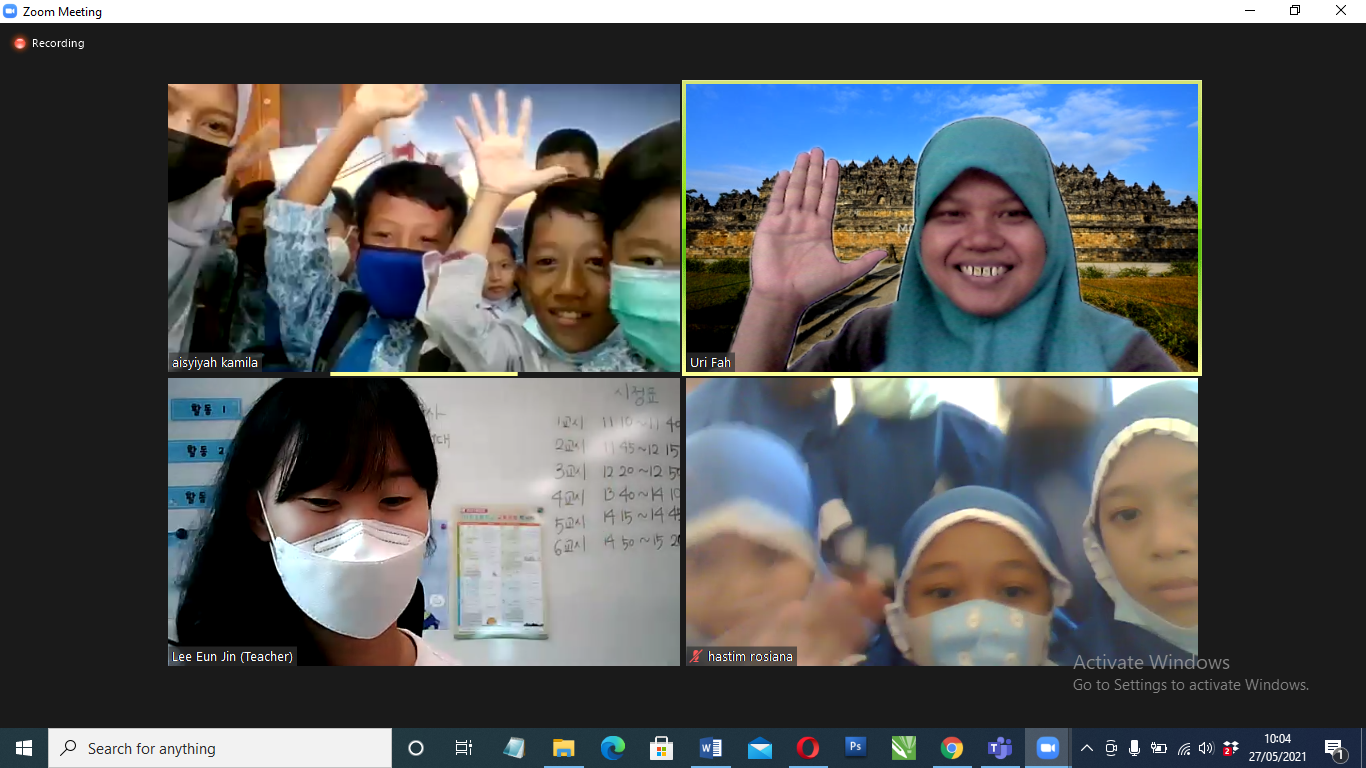
Task: Open Microsoft Word from the taskbar
Action: pos(711,748)
